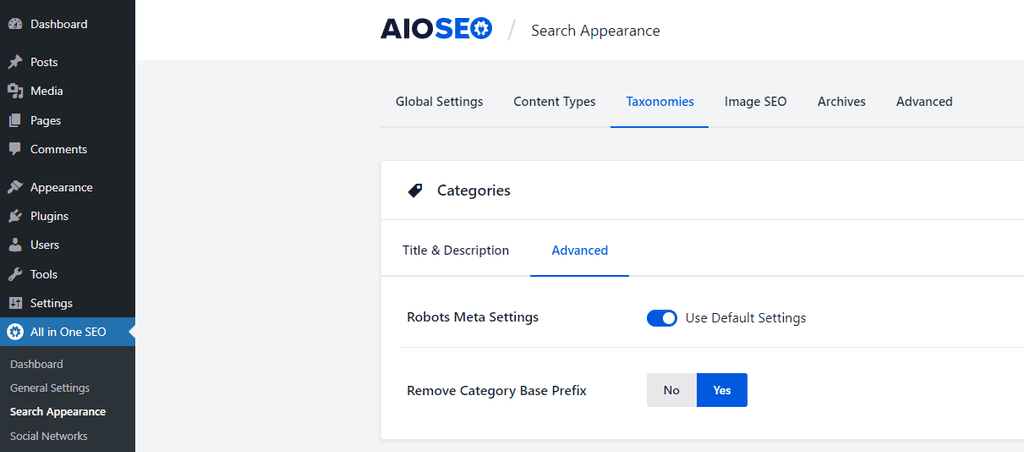Image resolution: width=1024 pixels, height=452 pixels.
Task: Click the Dashboard gauge icon in sidebar
Action: tap(15, 24)
